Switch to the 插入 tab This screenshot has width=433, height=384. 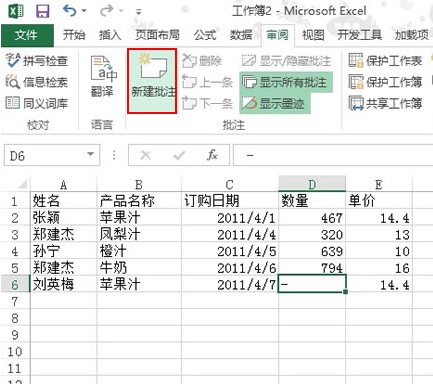pos(110,35)
